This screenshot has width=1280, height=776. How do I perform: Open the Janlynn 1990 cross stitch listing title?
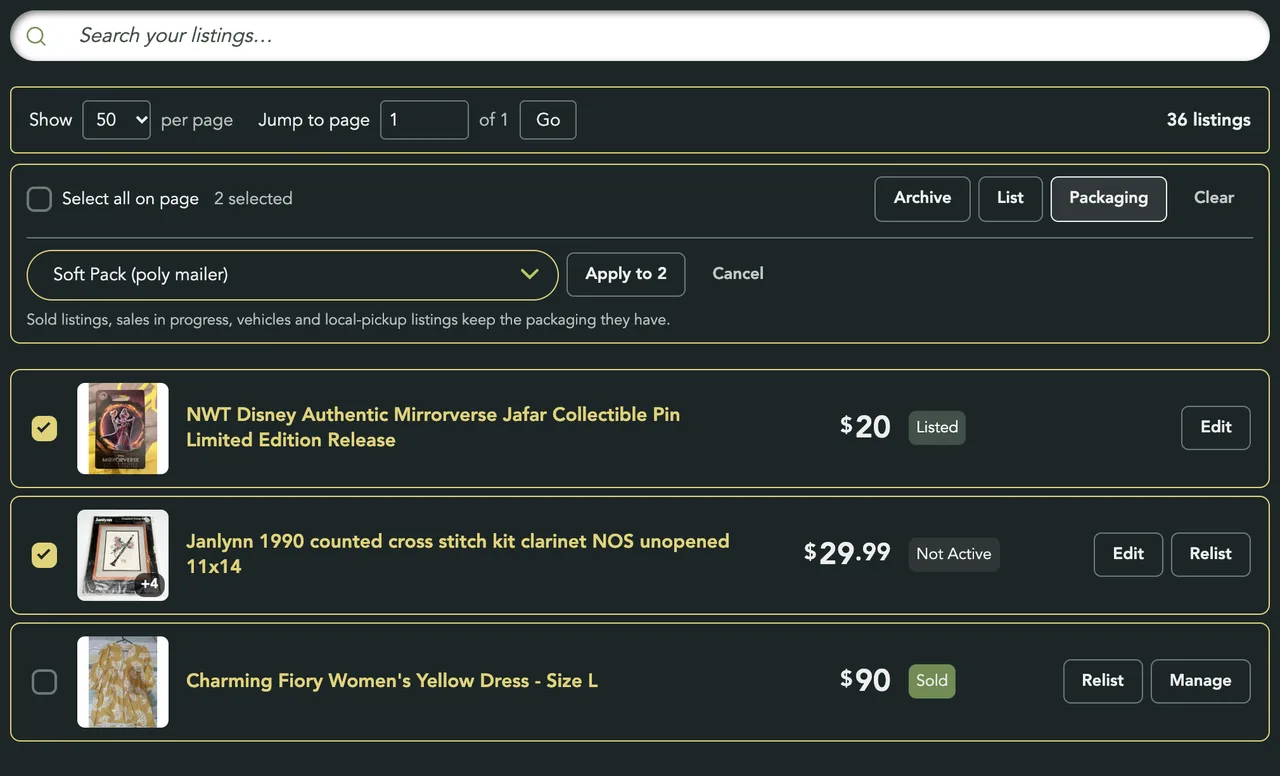(x=458, y=554)
